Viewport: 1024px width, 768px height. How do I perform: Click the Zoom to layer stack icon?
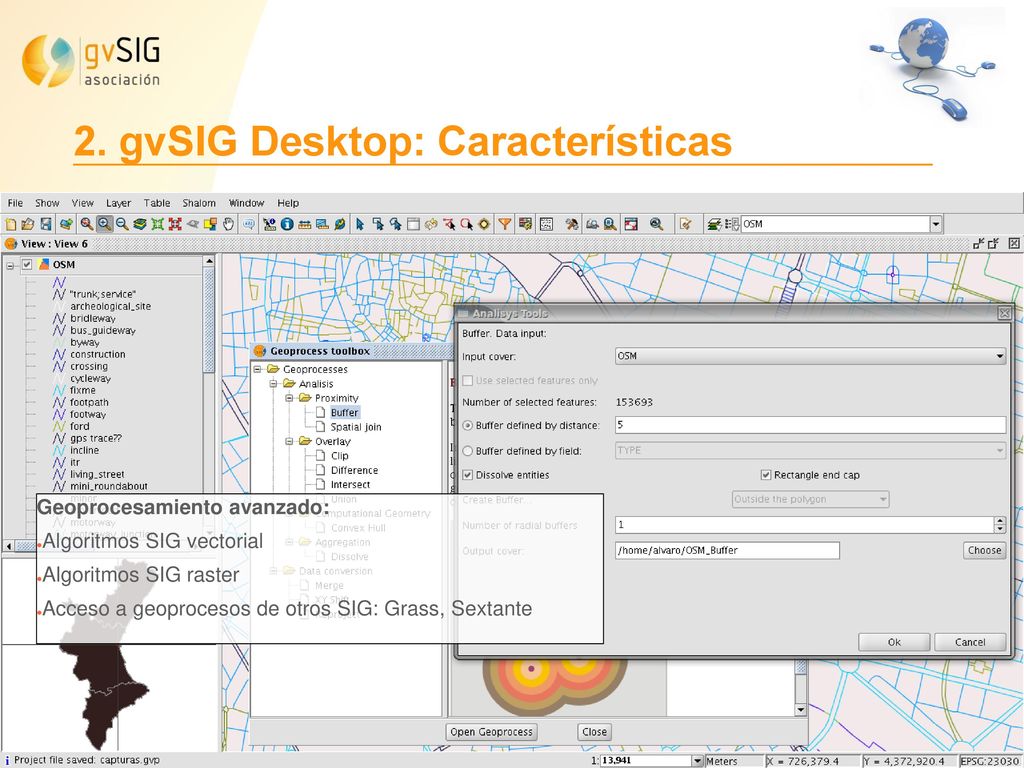[140, 224]
